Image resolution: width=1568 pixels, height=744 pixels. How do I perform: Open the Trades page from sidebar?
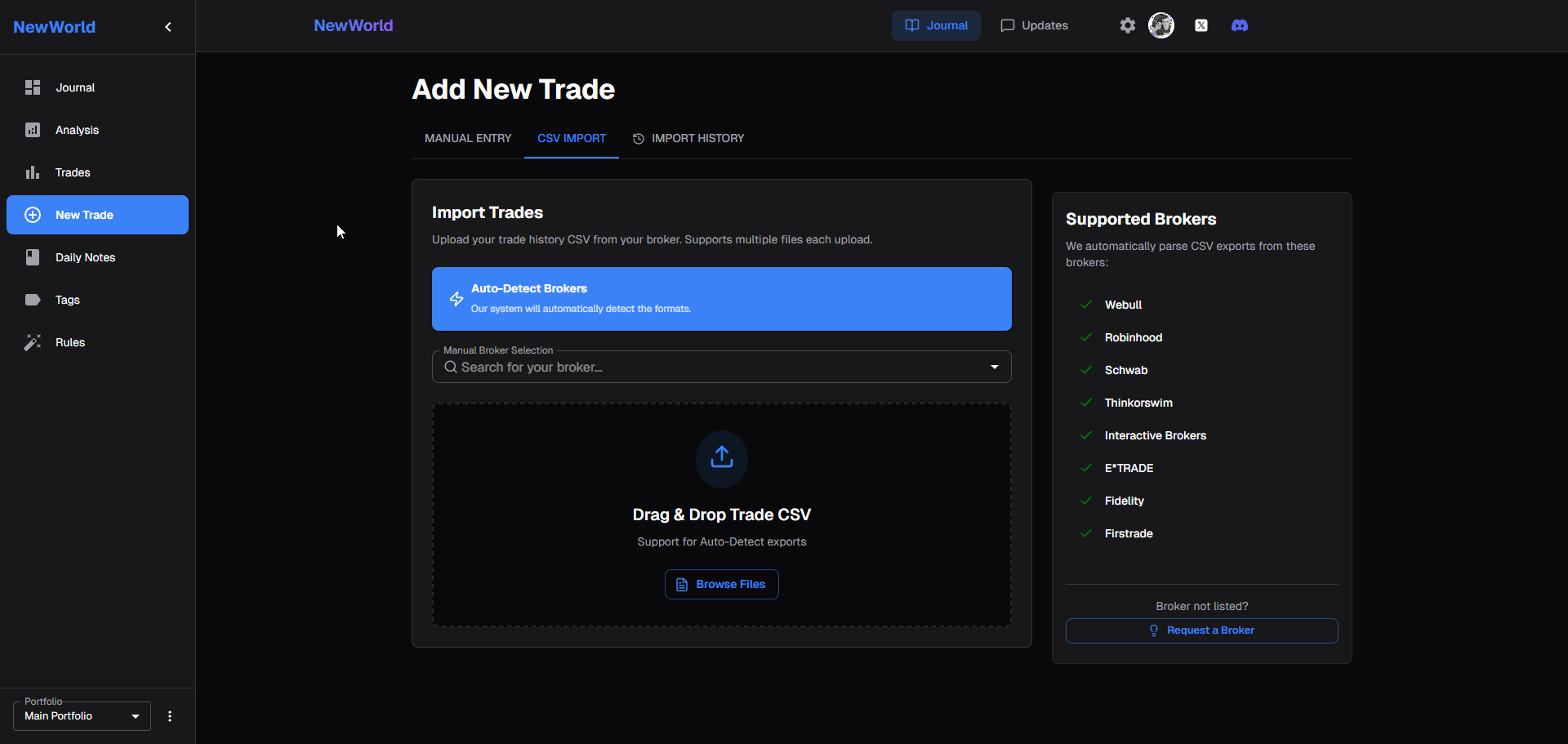coord(72,172)
